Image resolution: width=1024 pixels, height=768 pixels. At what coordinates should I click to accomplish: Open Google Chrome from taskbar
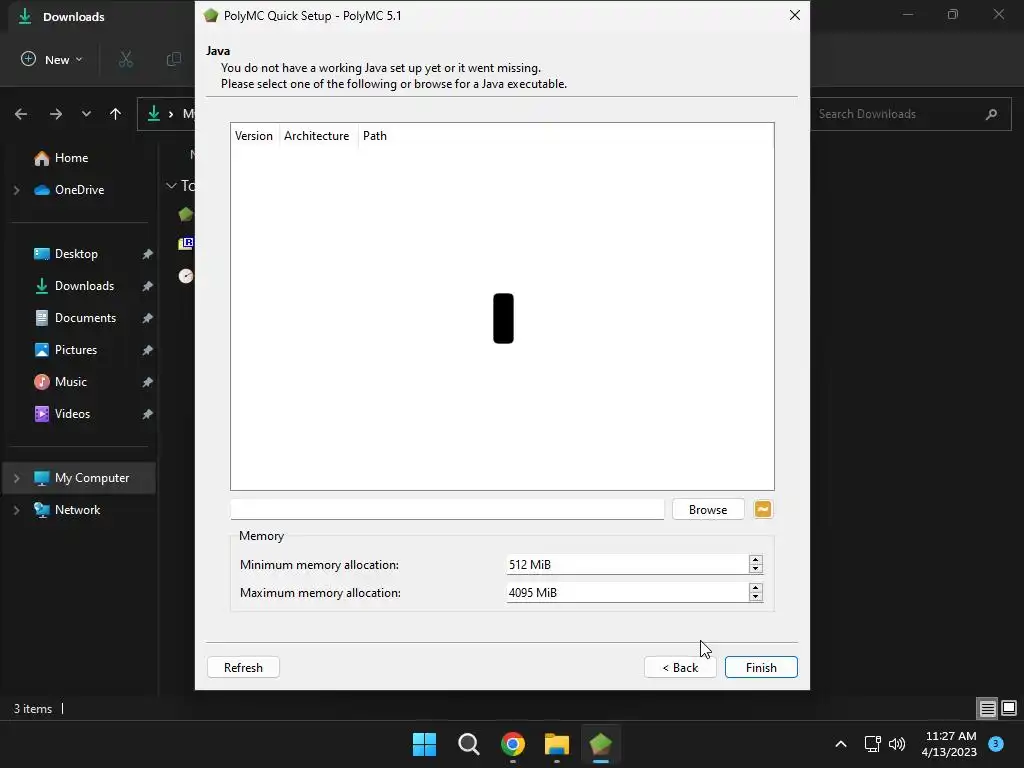pyautogui.click(x=513, y=744)
